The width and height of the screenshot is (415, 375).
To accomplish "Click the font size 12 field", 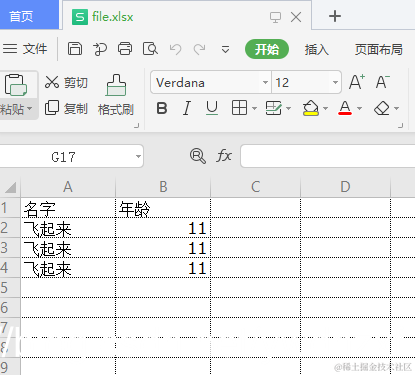I will (x=301, y=82).
